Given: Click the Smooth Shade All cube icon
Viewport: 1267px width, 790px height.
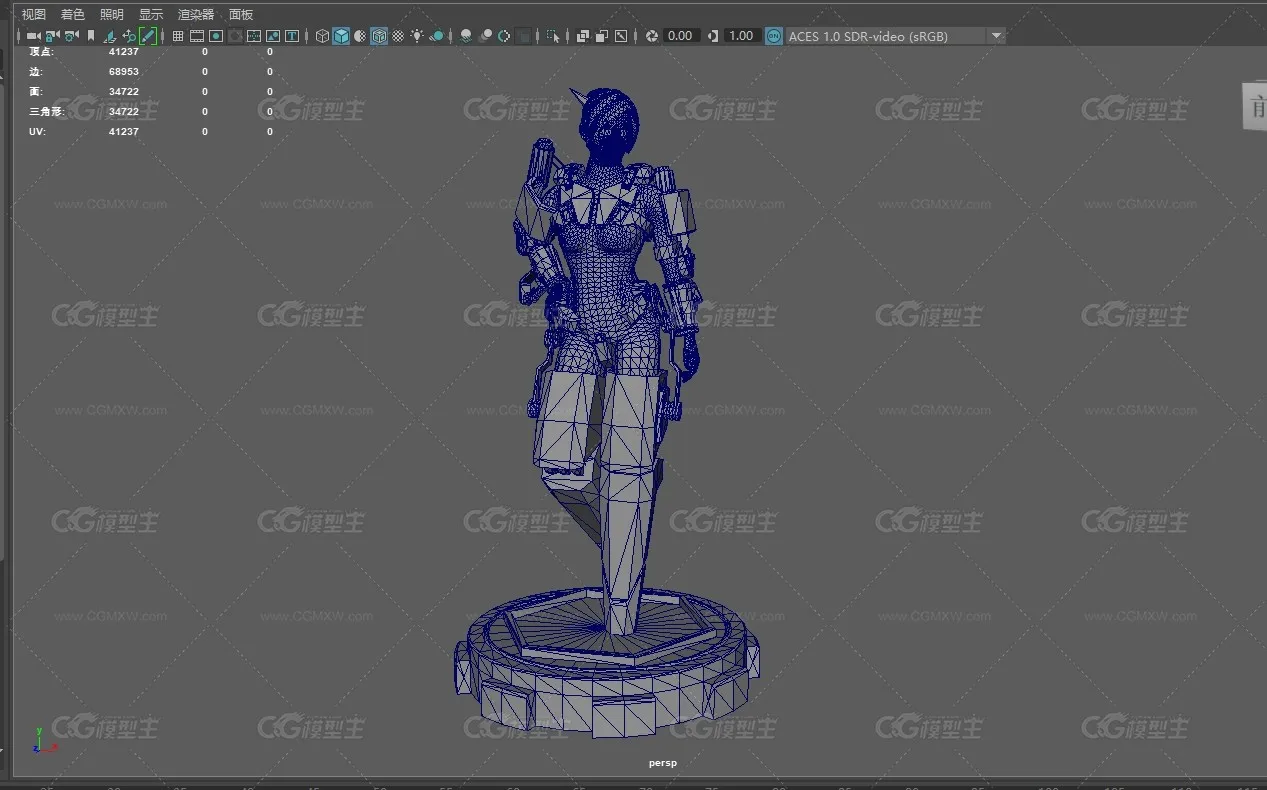Looking at the screenshot, I should [x=341, y=36].
